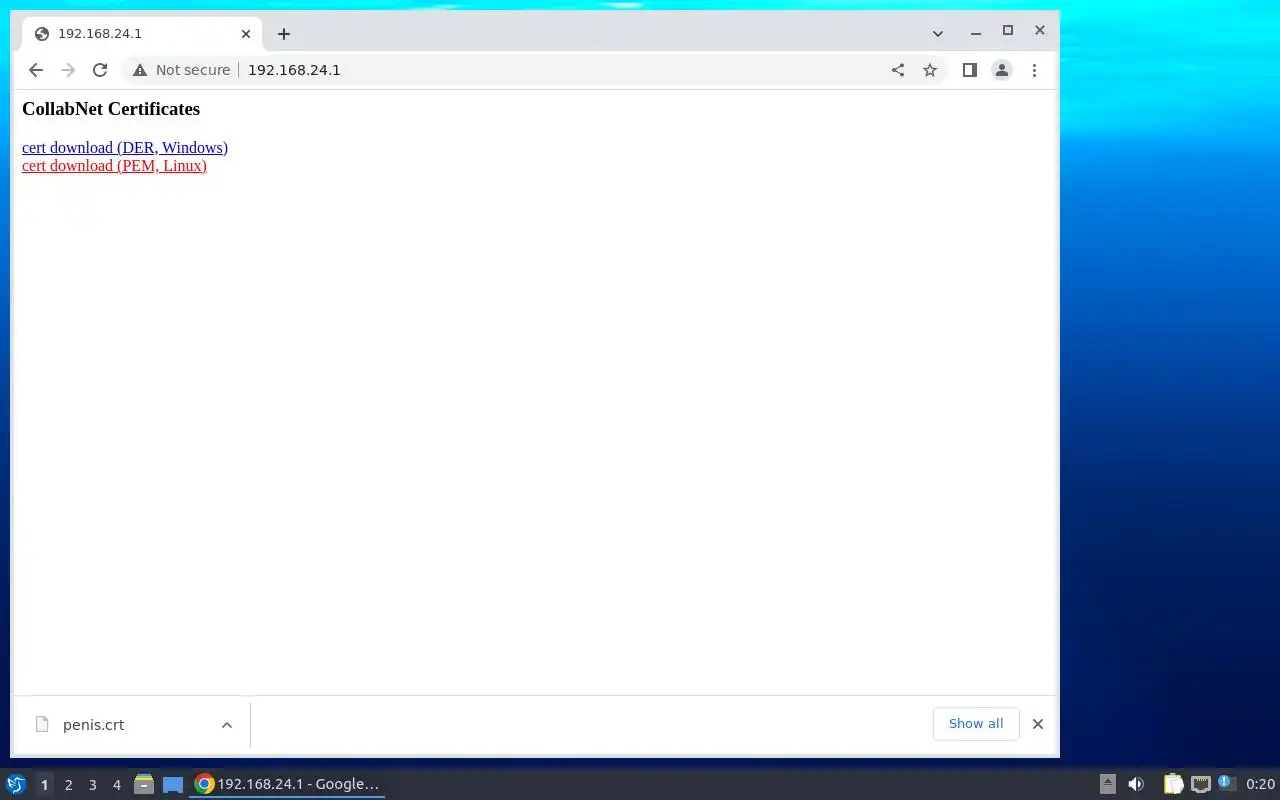
Task: Open the browser side panel
Action: [x=969, y=70]
